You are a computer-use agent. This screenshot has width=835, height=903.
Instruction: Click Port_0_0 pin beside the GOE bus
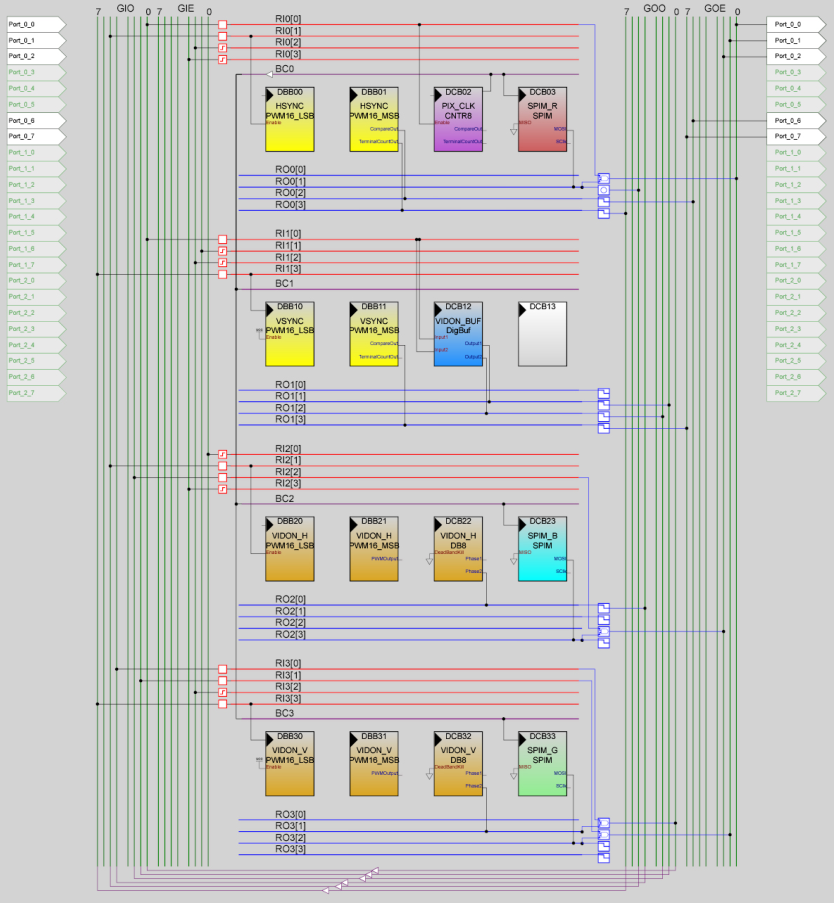pyautogui.click(x=796, y=24)
